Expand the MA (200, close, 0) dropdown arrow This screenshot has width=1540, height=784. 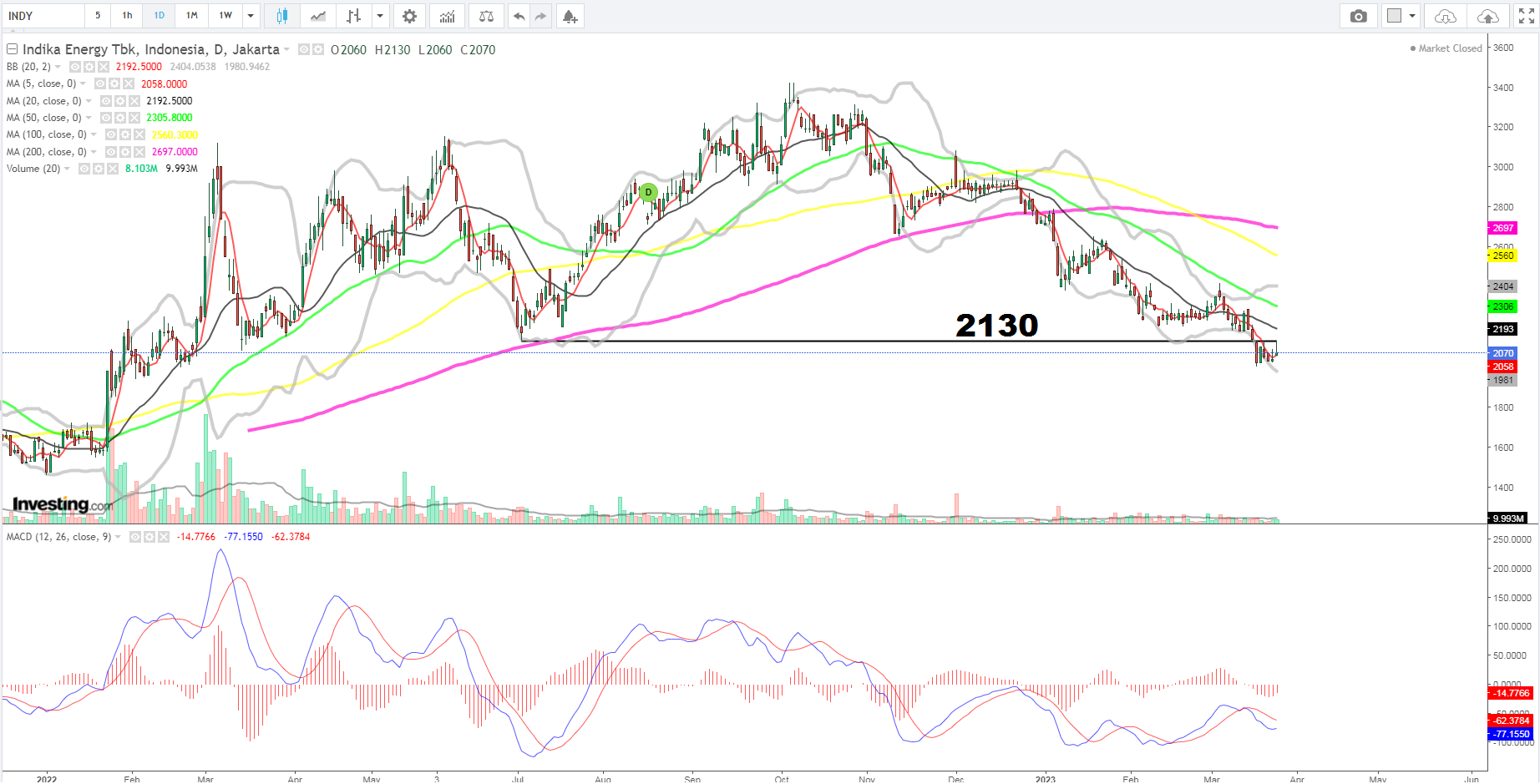point(94,152)
